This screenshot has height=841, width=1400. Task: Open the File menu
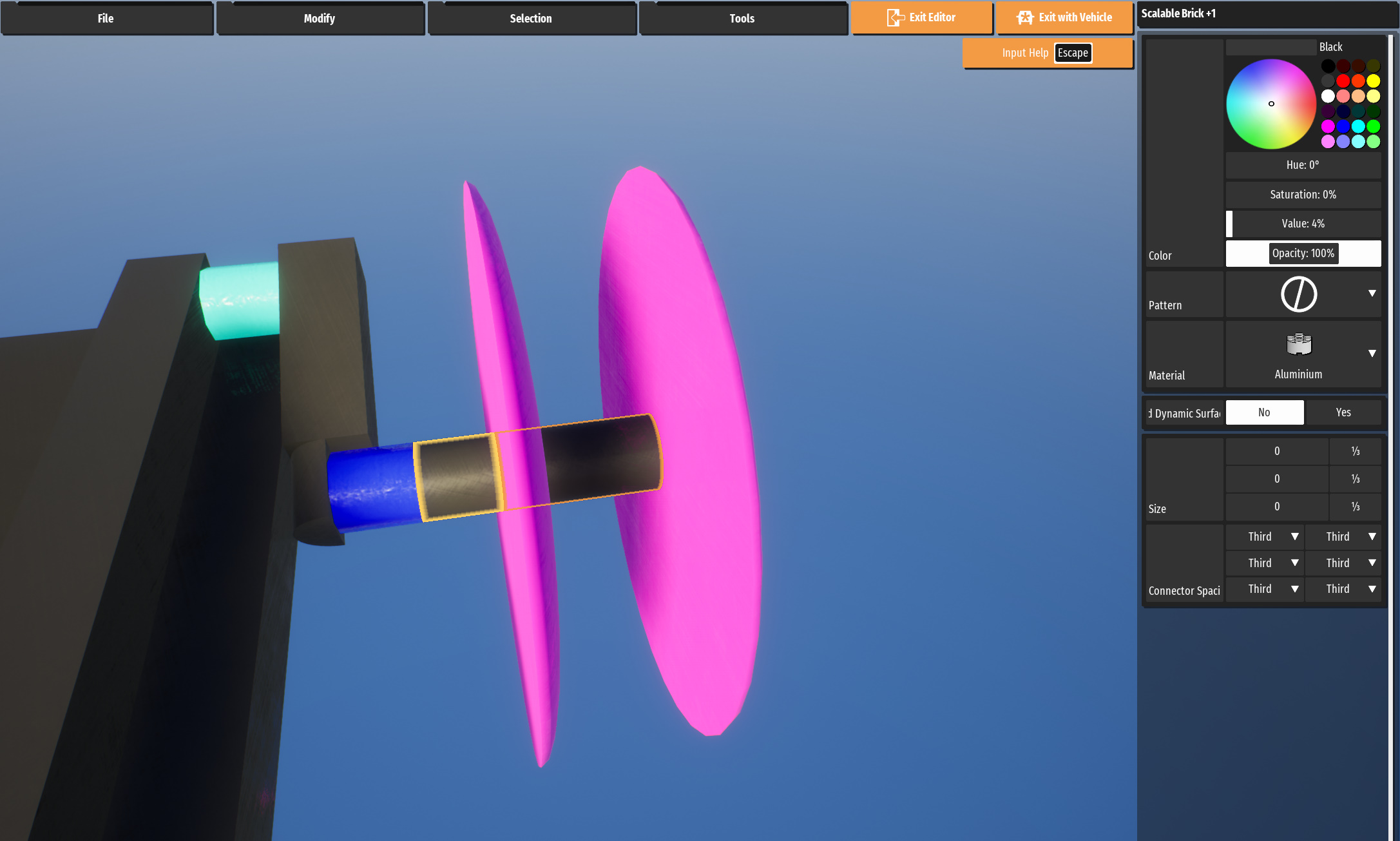pyautogui.click(x=106, y=18)
